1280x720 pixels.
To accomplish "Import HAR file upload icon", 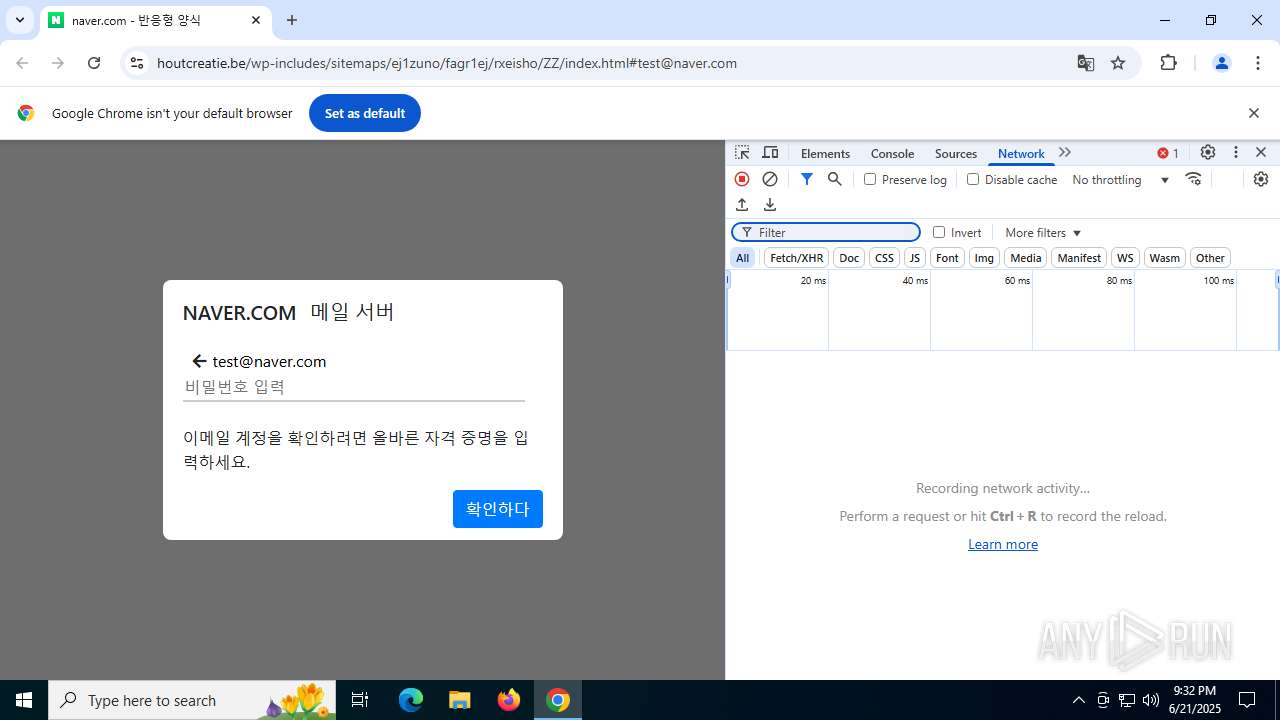I will click(742, 204).
